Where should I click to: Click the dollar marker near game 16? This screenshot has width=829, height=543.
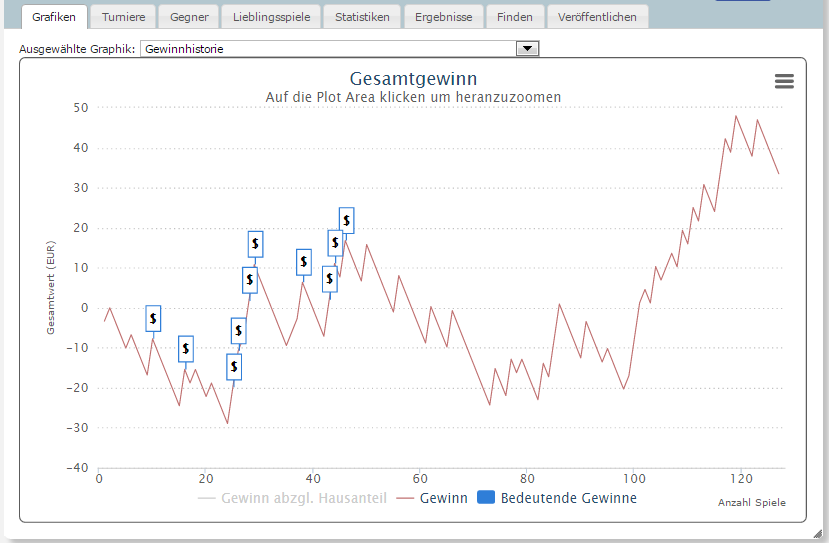click(186, 349)
